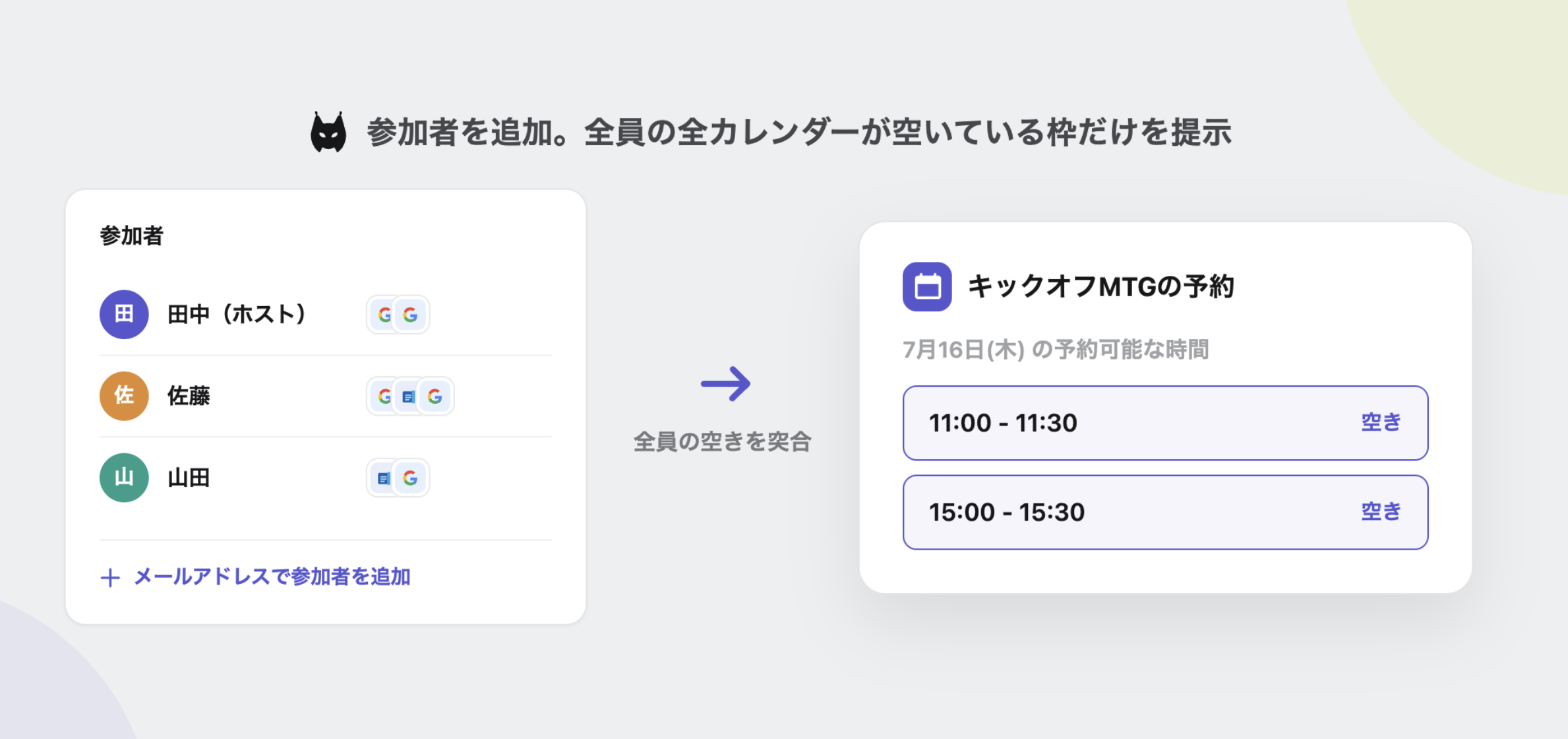Click 空き label on the 11:00 slot
Viewport: 1568px width, 739px height.
(1381, 422)
